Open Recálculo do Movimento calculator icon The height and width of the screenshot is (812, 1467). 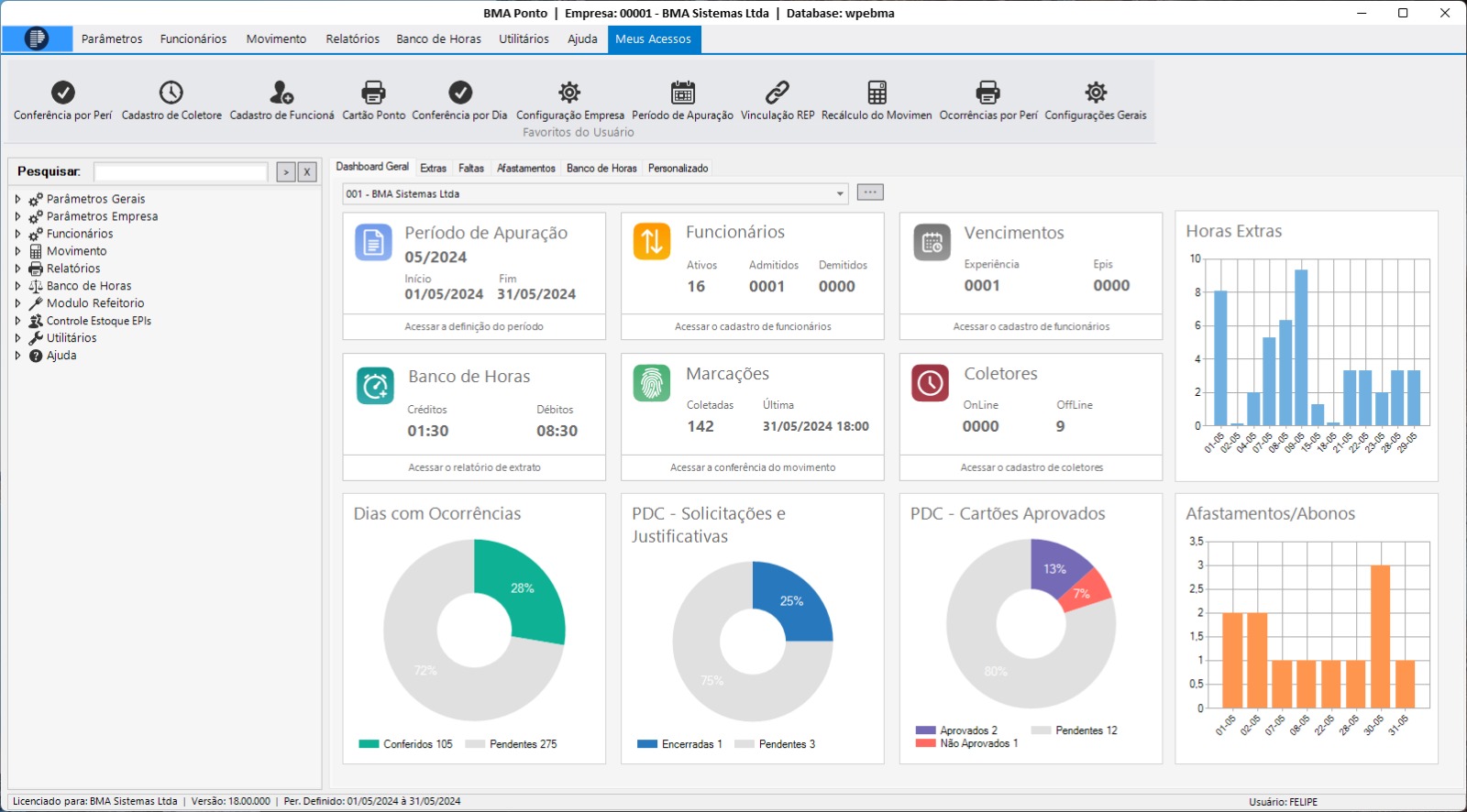point(877,93)
